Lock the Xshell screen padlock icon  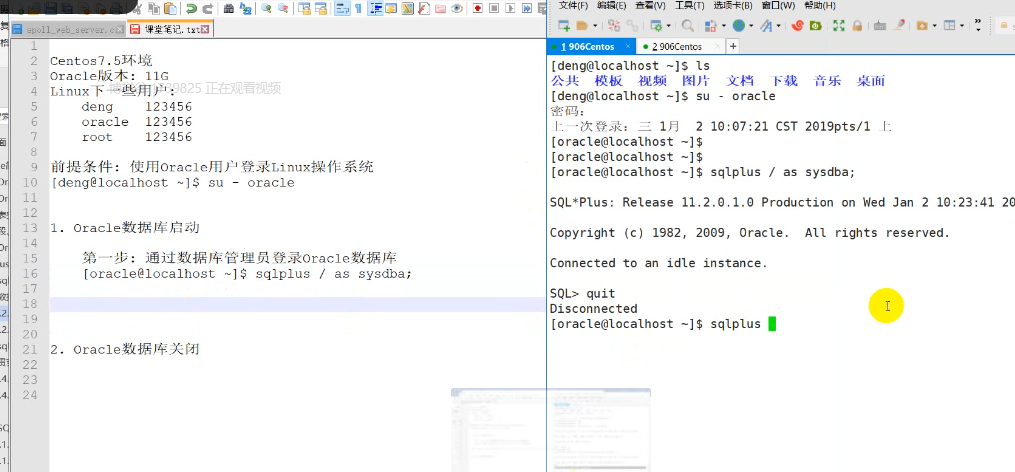point(857,26)
